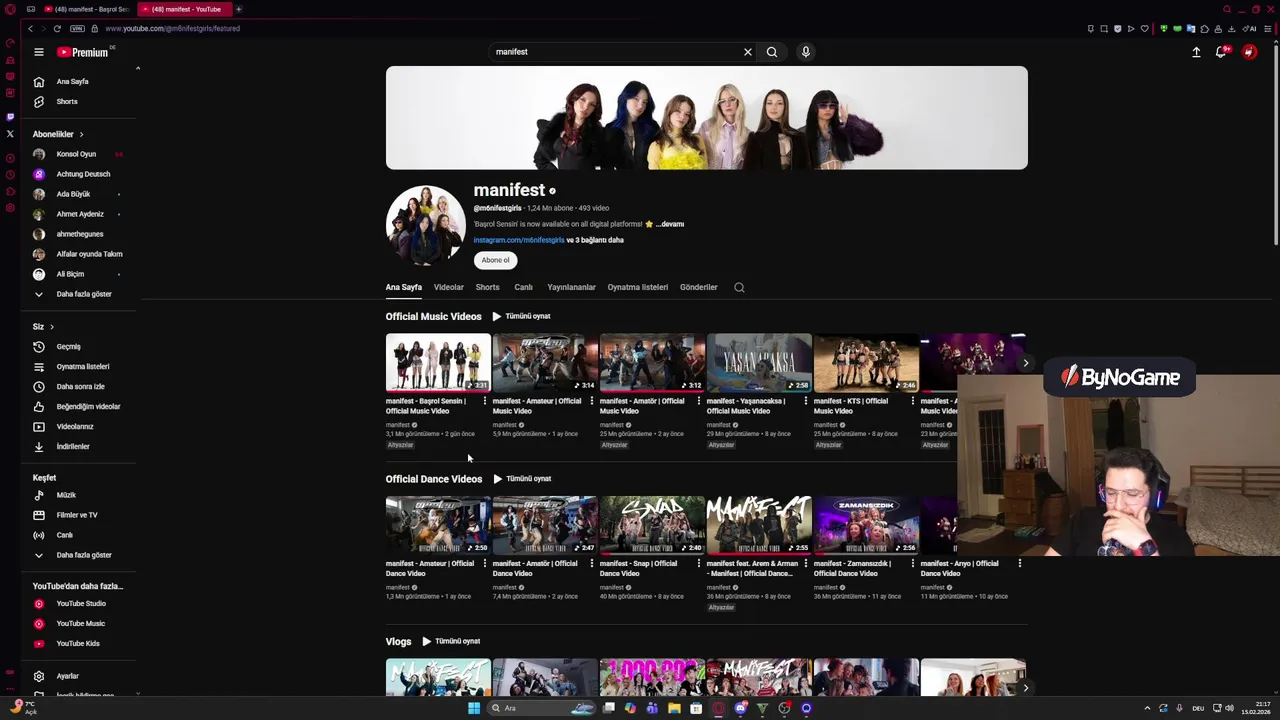
Task: Expand the Siz section chevron
Action: pos(51,327)
